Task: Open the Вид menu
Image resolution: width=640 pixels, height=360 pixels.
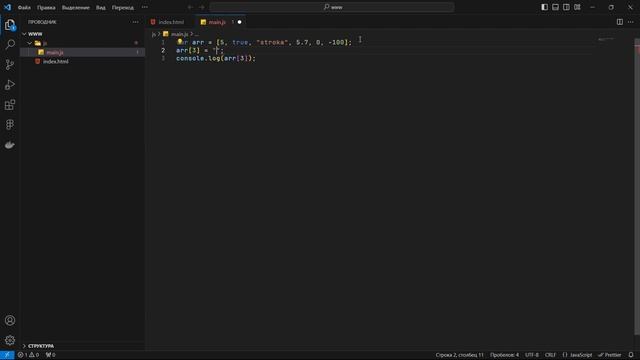Action: pos(100,7)
